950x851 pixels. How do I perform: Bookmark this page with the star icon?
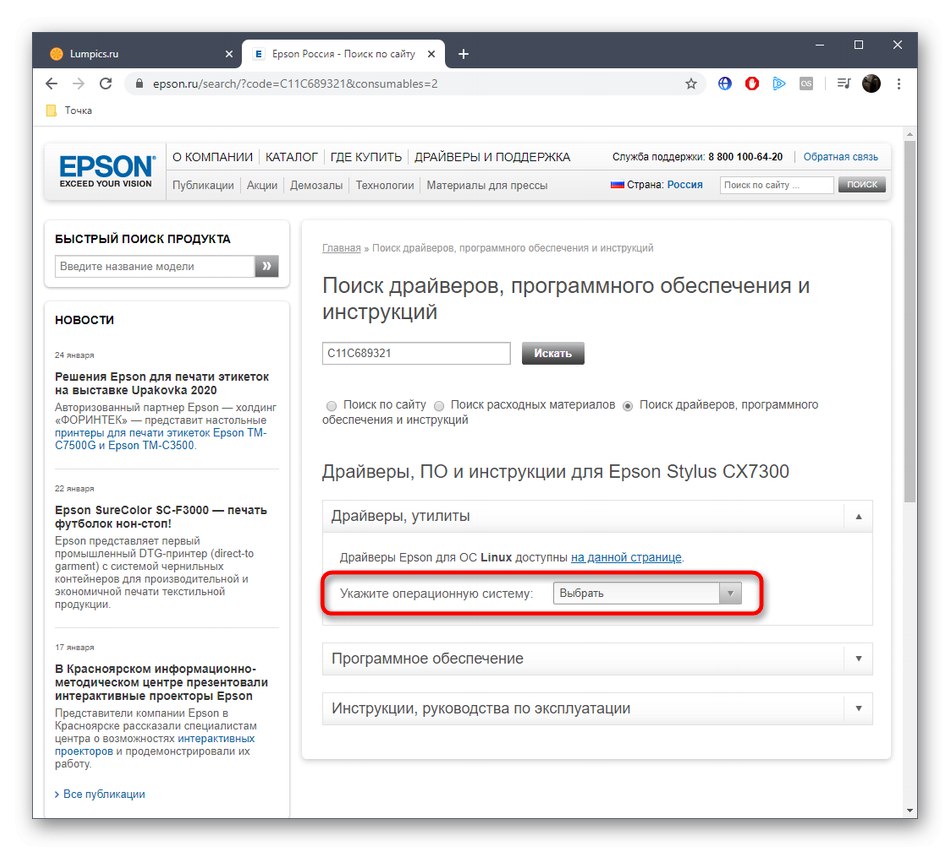coord(691,84)
